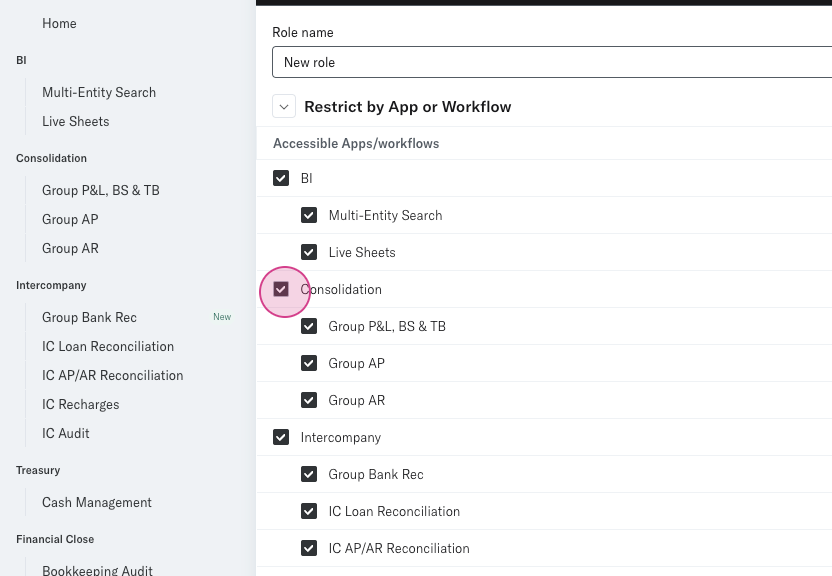The width and height of the screenshot is (832, 576).
Task: Open Group Bank Rec sidebar item
Action: click(89, 317)
